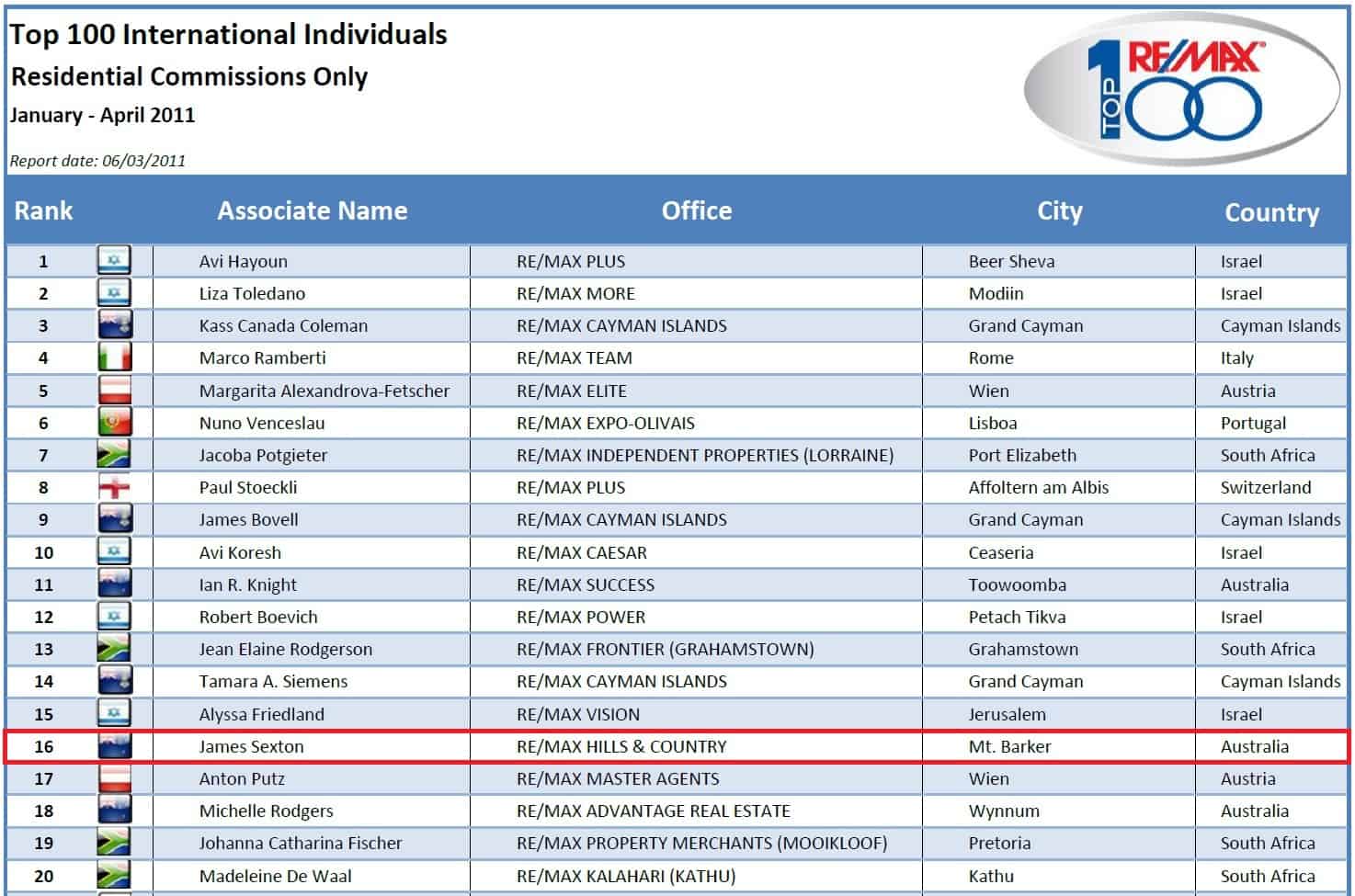Image resolution: width=1355 pixels, height=896 pixels.
Task: Click the Israel flag beside Avi Hayoun
Action: point(114,261)
